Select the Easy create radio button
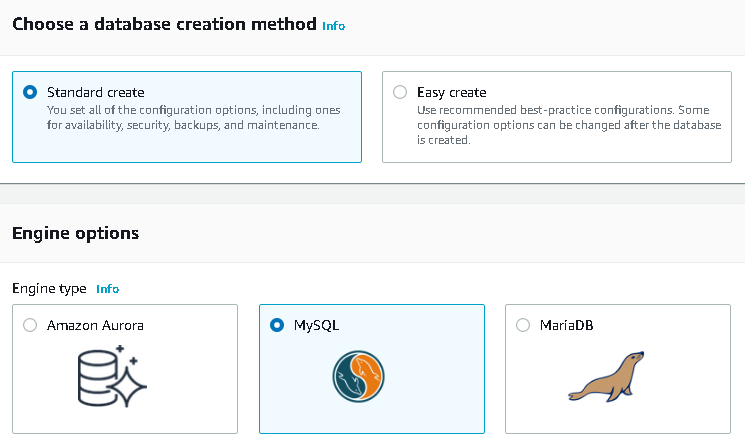Image resolution: width=745 pixels, height=443 pixels. [400, 92]
